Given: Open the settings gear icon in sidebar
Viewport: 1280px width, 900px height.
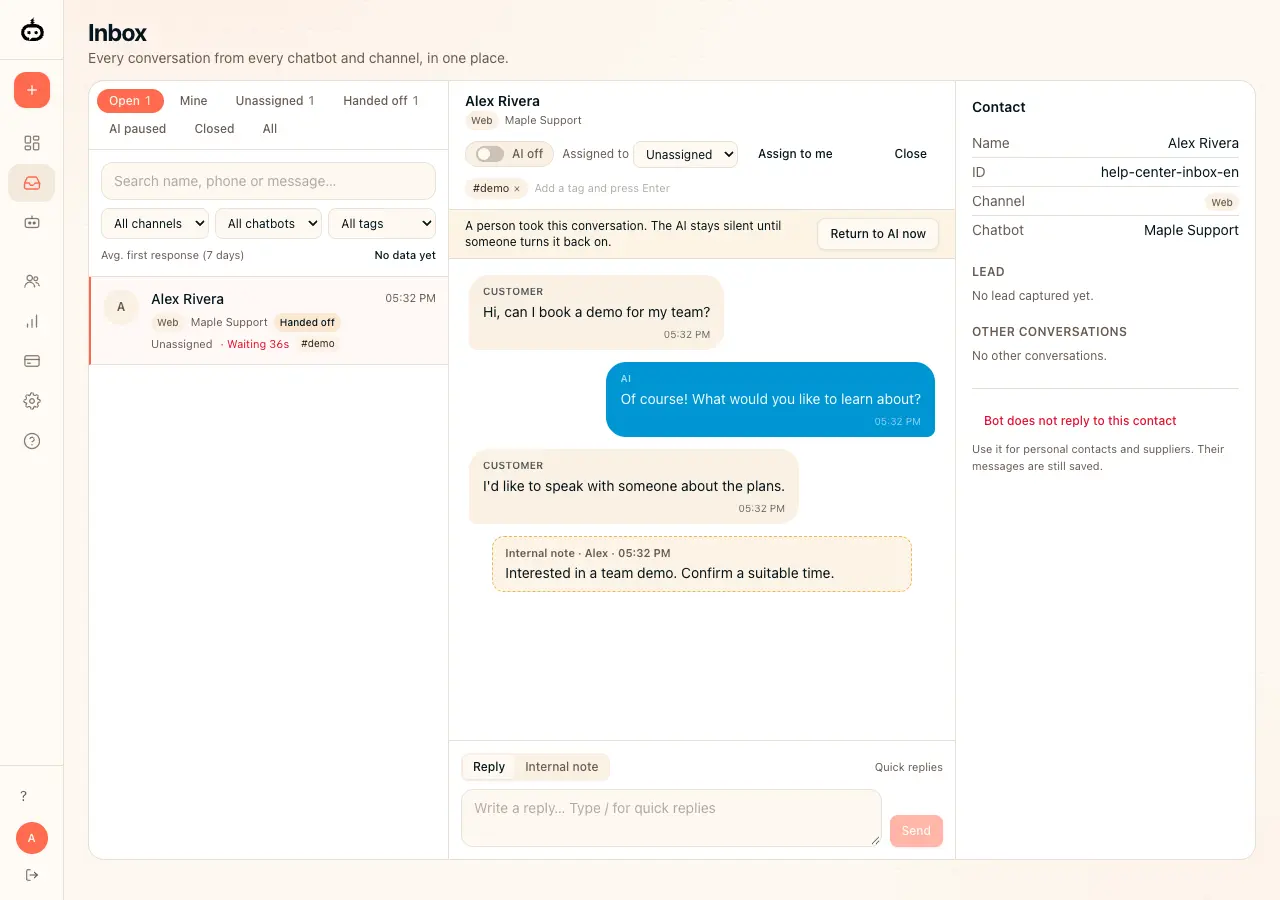Looking at the screenshot, I should [x=32, y=401].
